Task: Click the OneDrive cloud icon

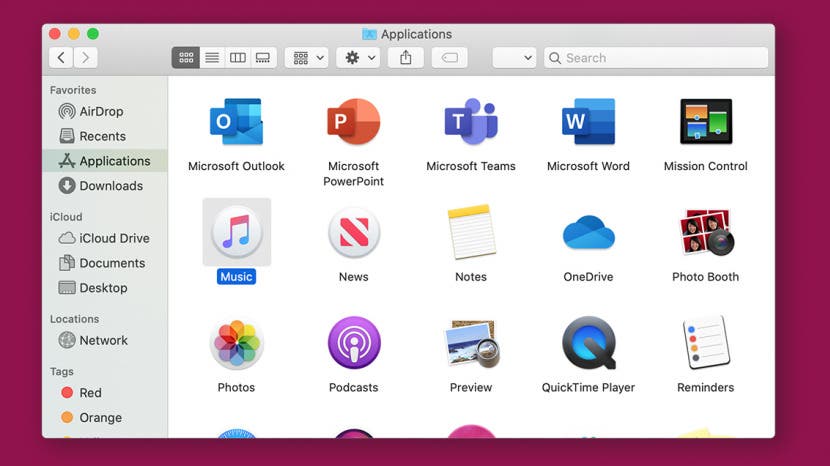Action: click(x=589, y=232)
